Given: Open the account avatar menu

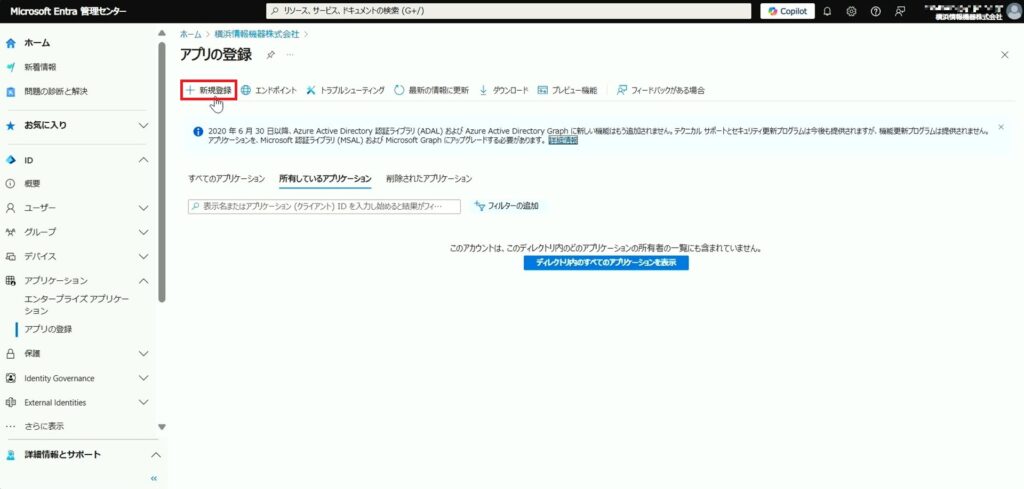Looking at the screenshot, I should coord(1014,11).
